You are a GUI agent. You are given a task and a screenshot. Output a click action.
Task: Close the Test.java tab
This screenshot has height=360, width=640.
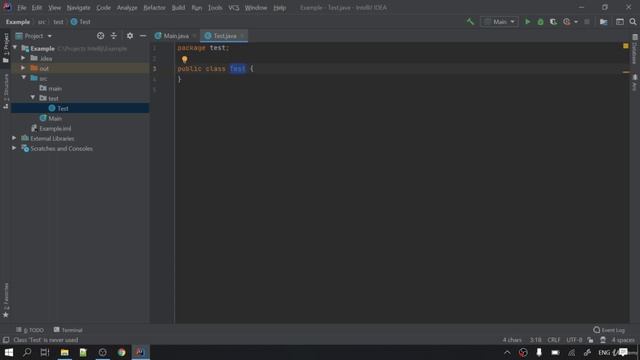[242, 36]
